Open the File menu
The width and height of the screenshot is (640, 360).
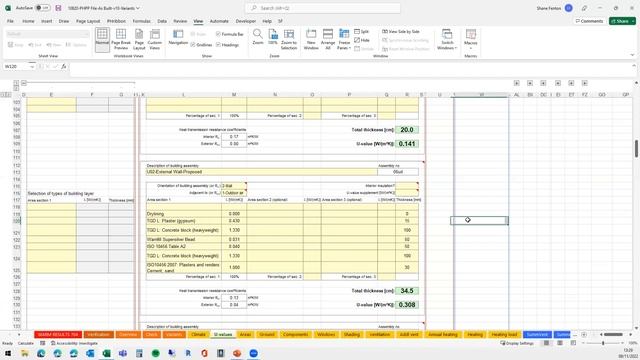point(10,21)
